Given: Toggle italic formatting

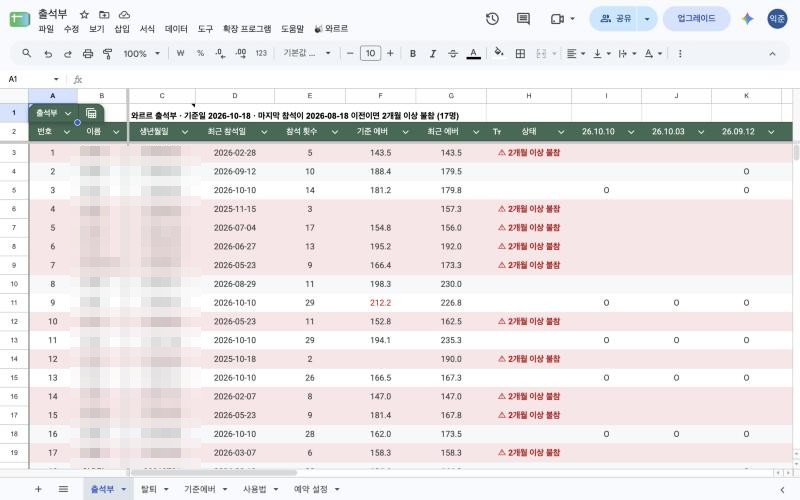Looking at the screenshot, I should point(433,53).
